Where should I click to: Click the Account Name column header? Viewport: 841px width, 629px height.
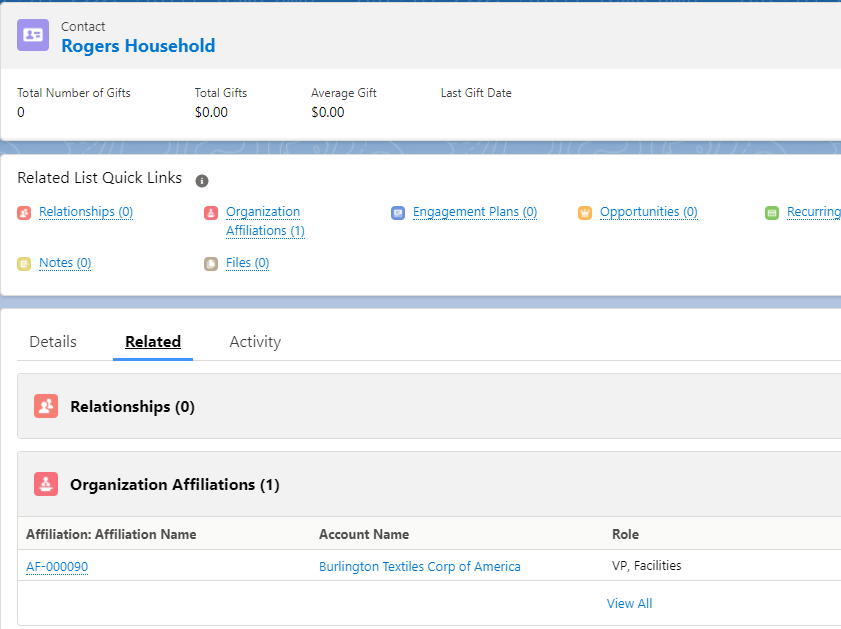[x=364, y=534]
